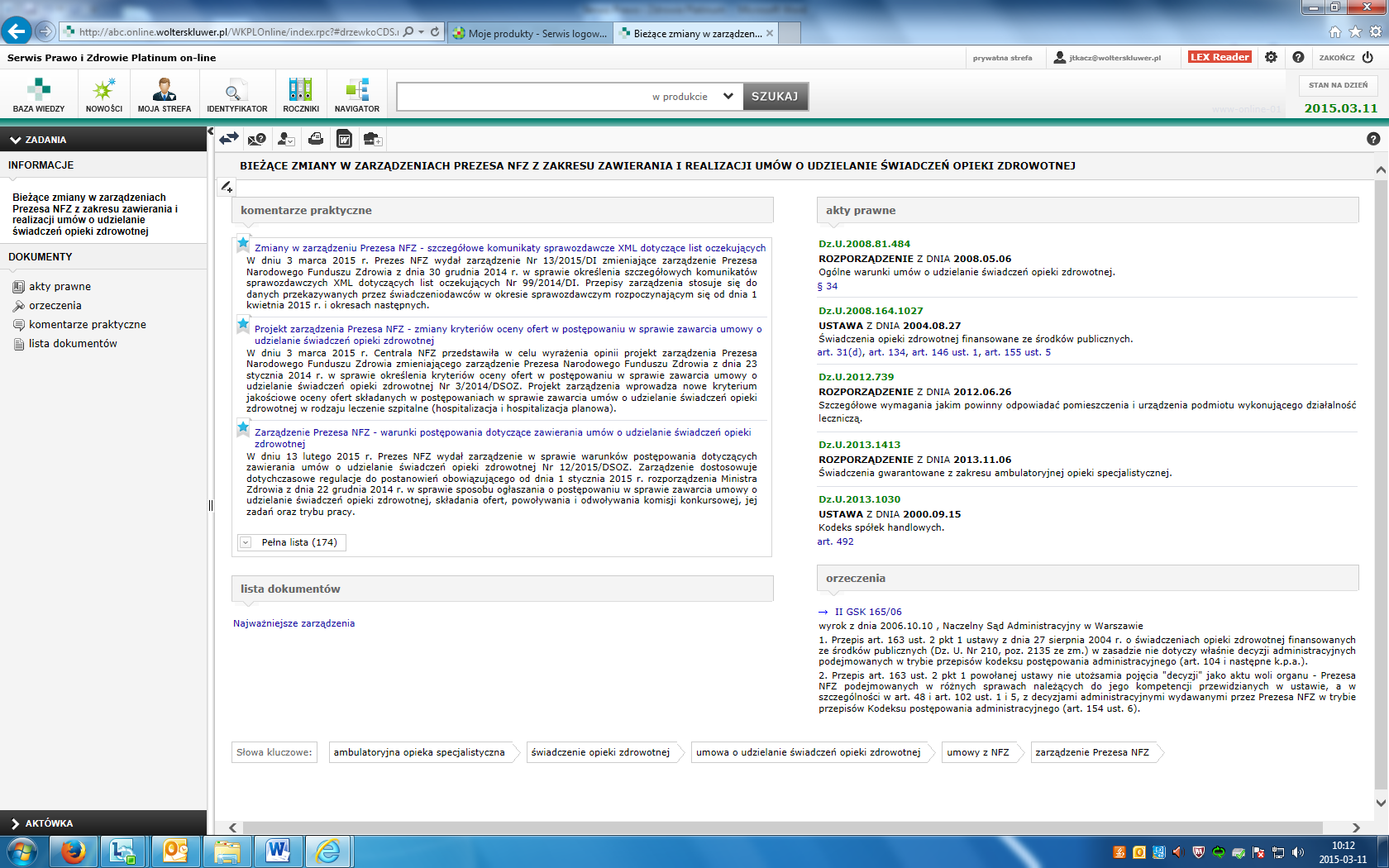Select akty prawne in sidebar
Screen dimensions: 1389x868
point(60,287)
